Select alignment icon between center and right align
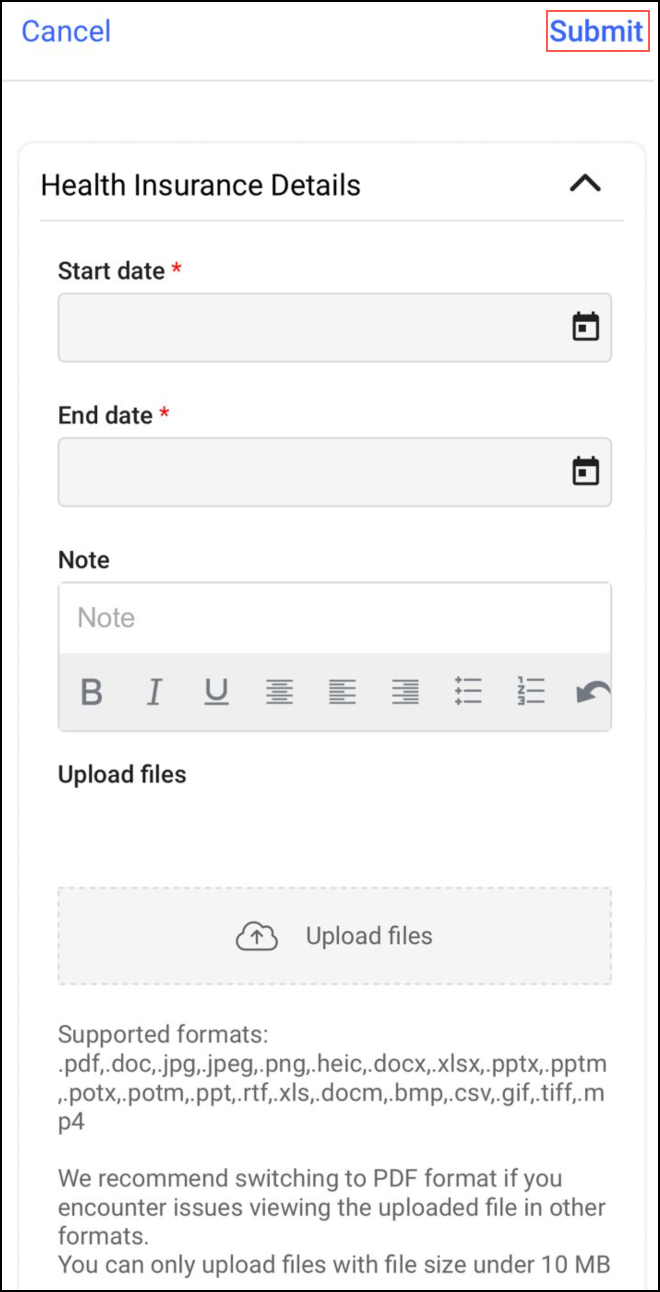 click(x=342, y=692)
